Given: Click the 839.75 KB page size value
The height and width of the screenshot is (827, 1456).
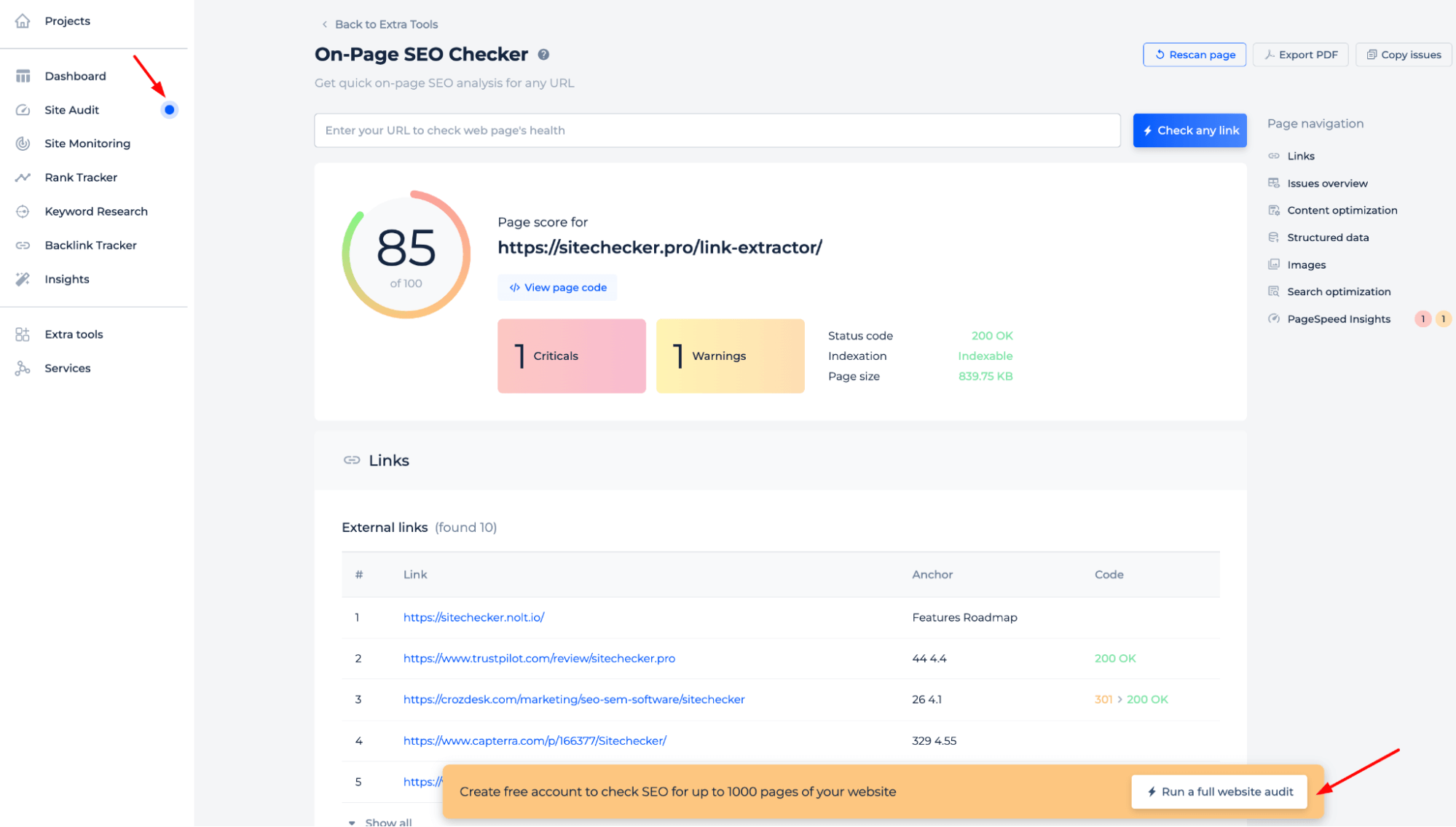Looking at the screenshot, I should [985, 376].
